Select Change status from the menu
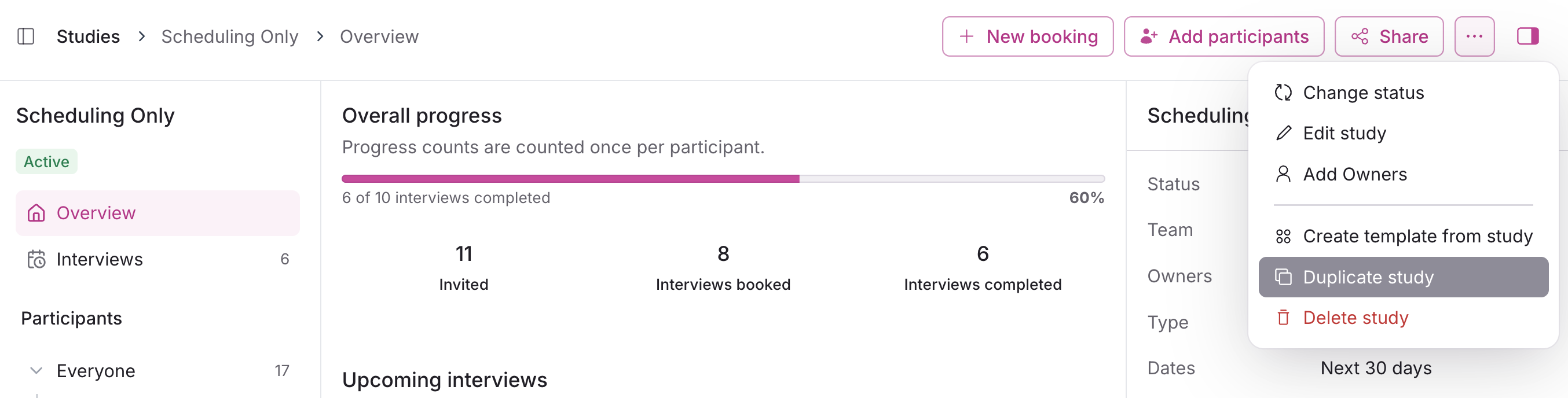The height and width of the screenshot is (398, 1568). pyautogui.click(x=1363, y=93)
